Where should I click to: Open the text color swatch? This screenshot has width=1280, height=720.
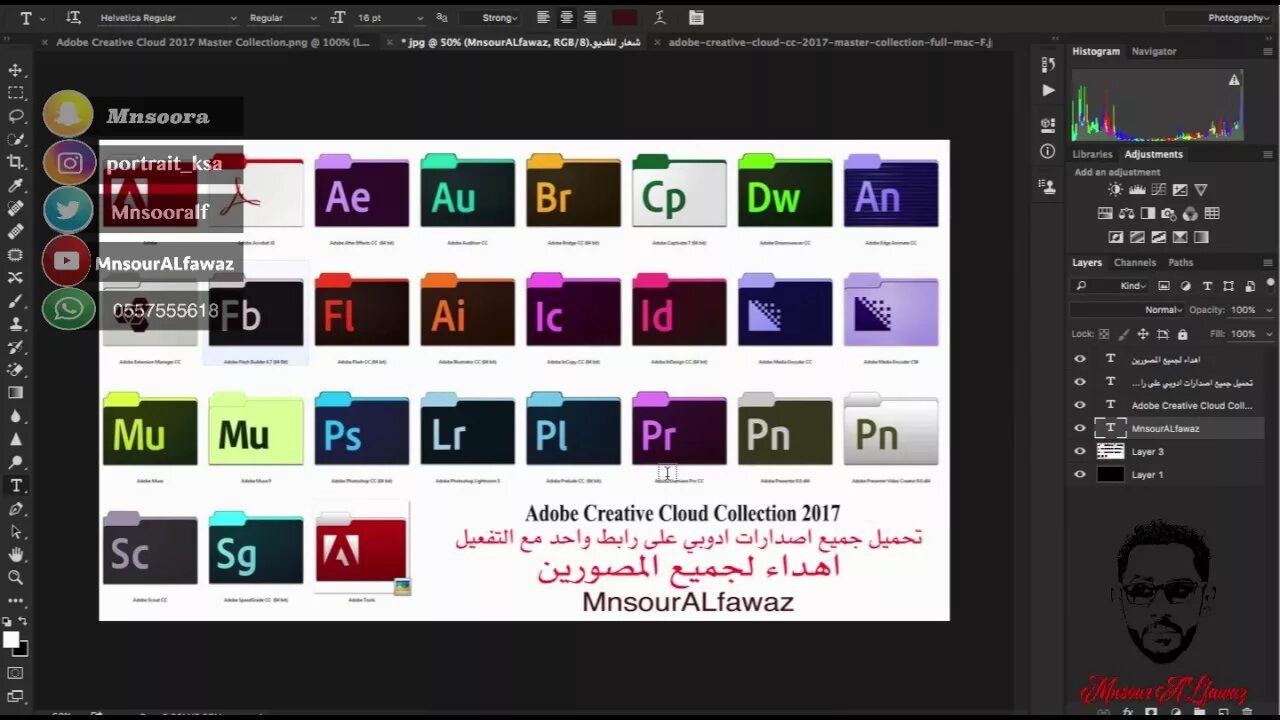(625, 18)
